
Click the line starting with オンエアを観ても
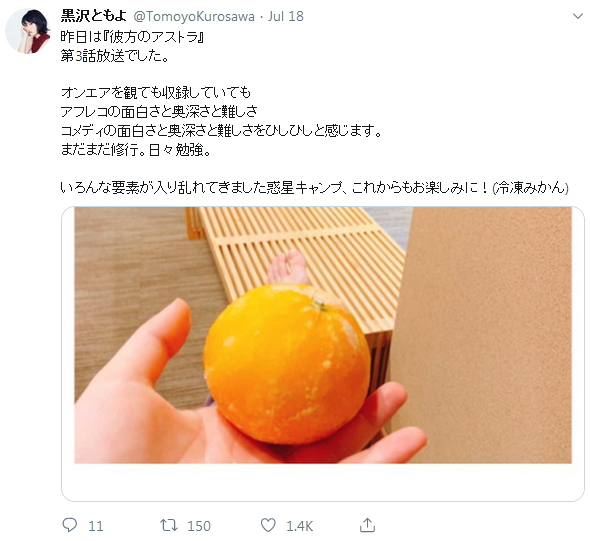[x=155, y=93]
